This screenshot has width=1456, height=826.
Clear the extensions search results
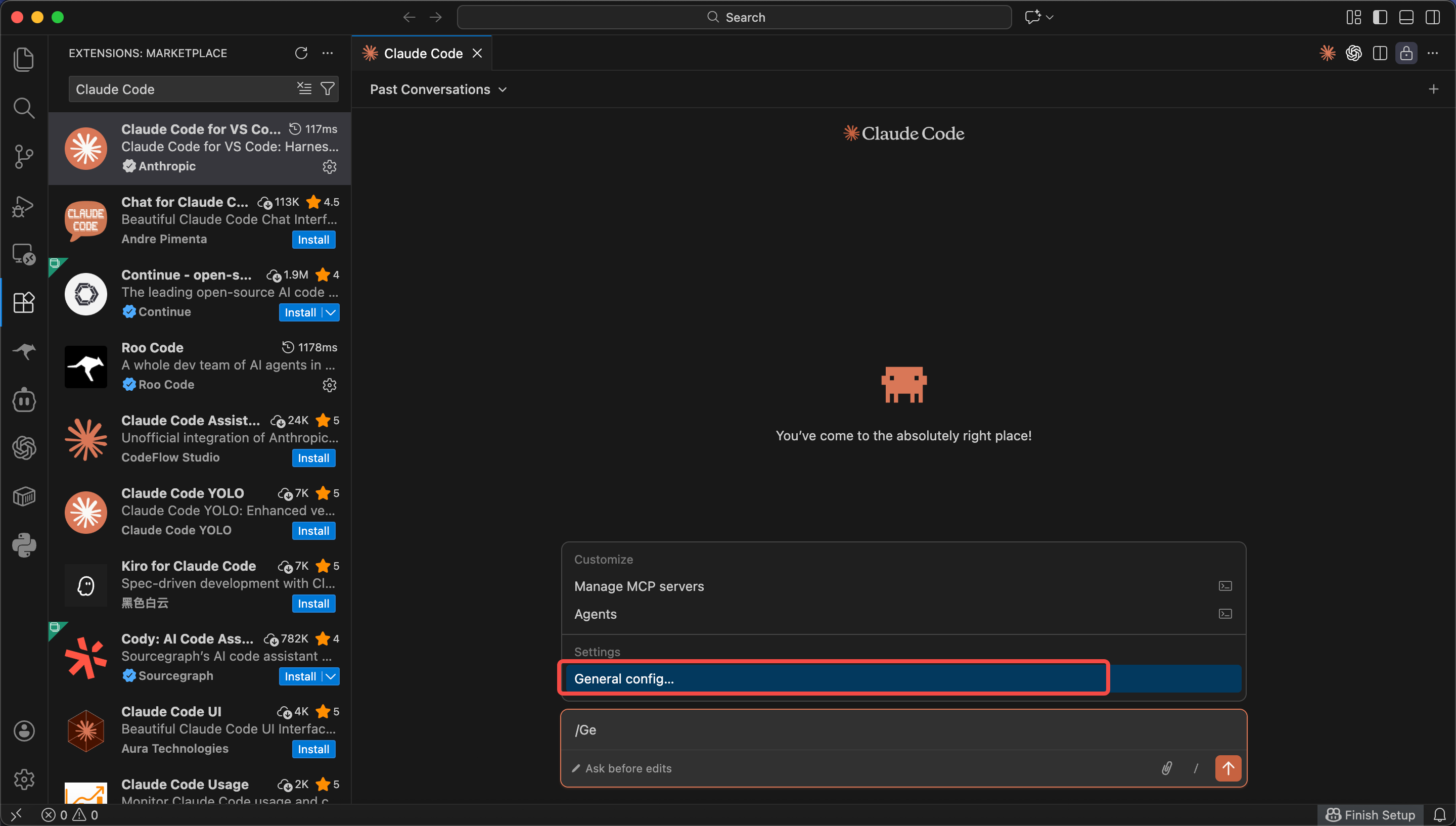coord(304,88)
